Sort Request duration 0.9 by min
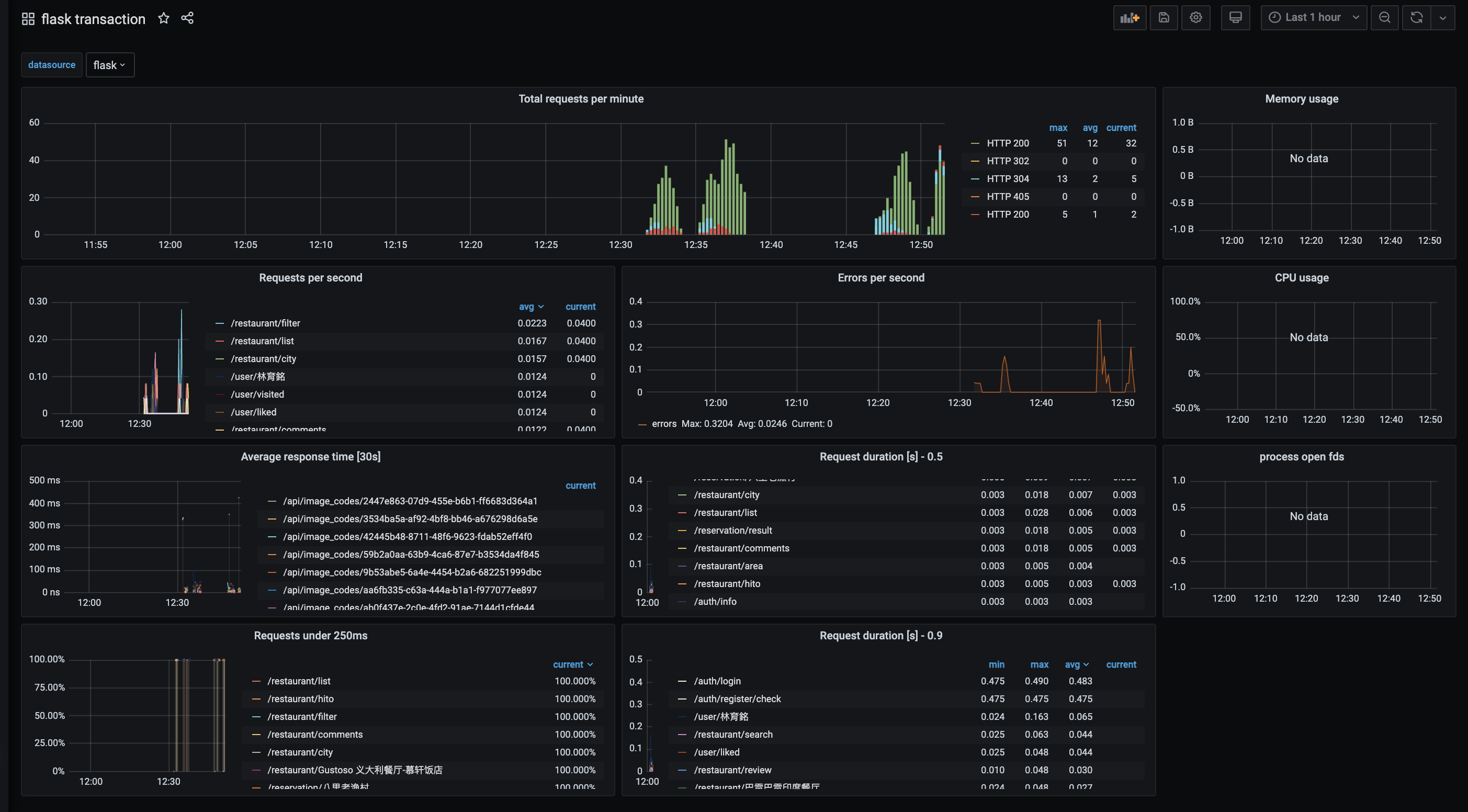 tap(996, 664)
